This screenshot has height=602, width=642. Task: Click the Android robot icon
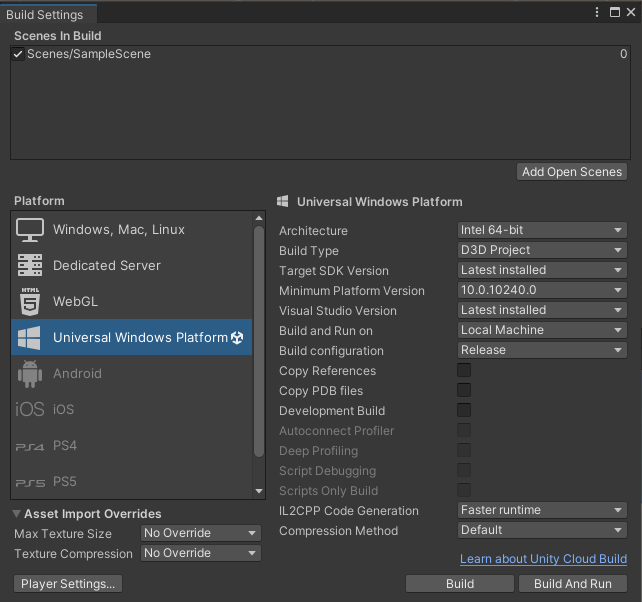point(30,373)
